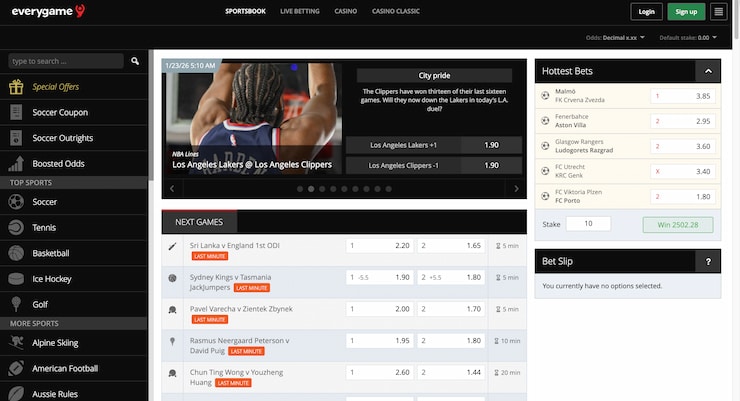Click soccer icon beside FC Utrecht hottest bet
The width and height of the screenshot is (740, 401).
[x=545, y=171]
